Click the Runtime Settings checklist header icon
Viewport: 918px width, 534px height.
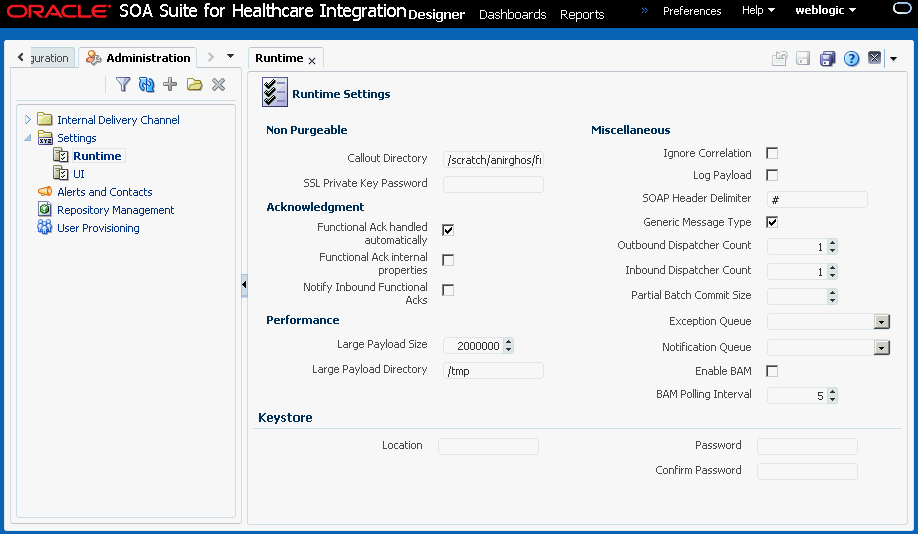[275, 92]
